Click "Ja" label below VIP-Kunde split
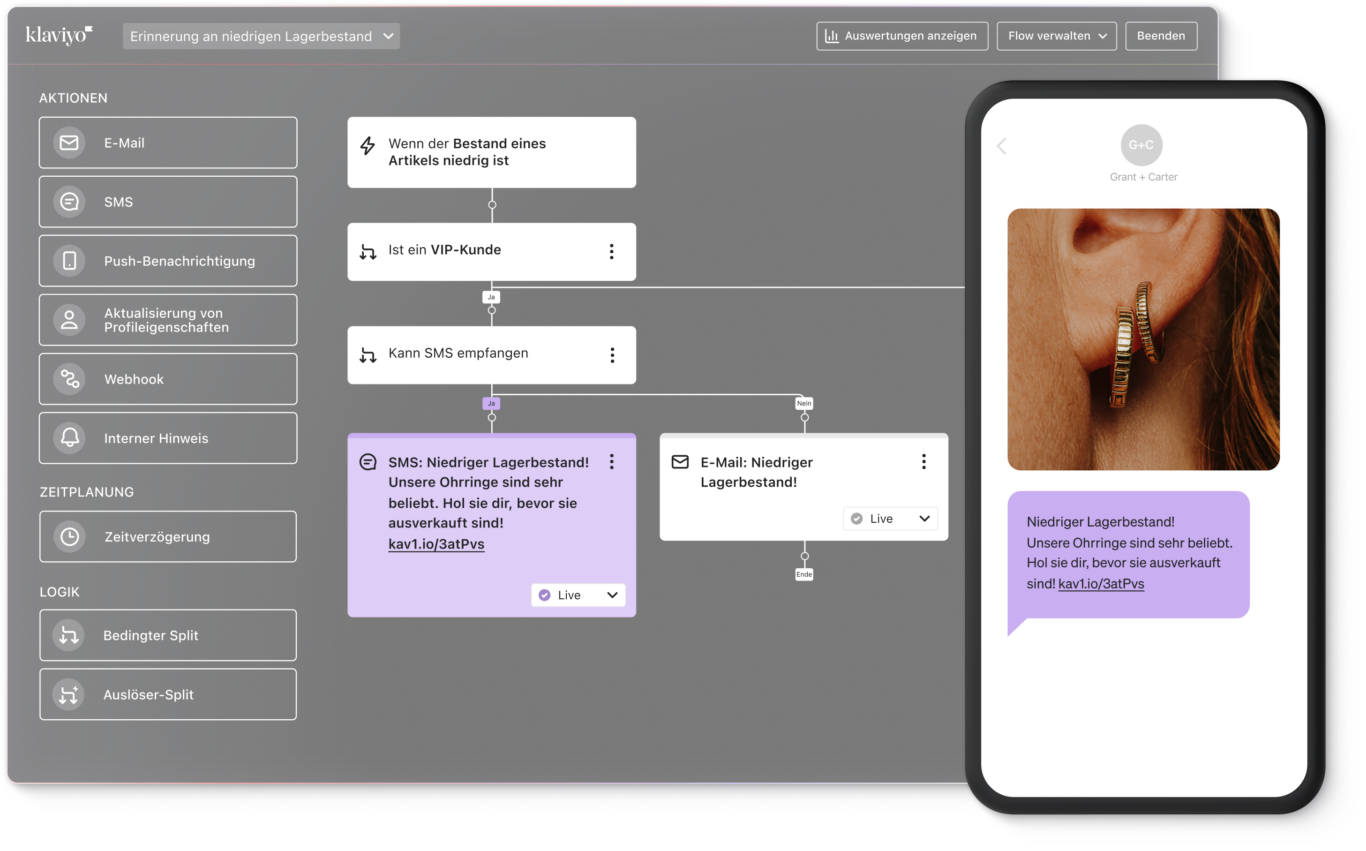The image size is (1366, 851). click(x=491, y=297)
